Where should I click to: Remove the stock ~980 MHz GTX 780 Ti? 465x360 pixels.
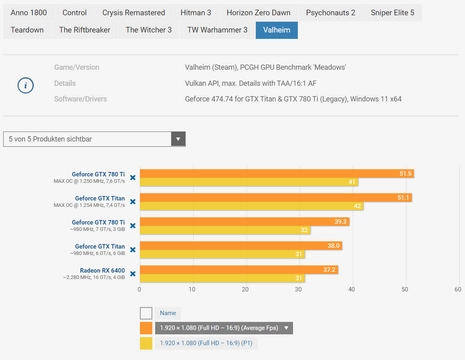pos(133,226)
